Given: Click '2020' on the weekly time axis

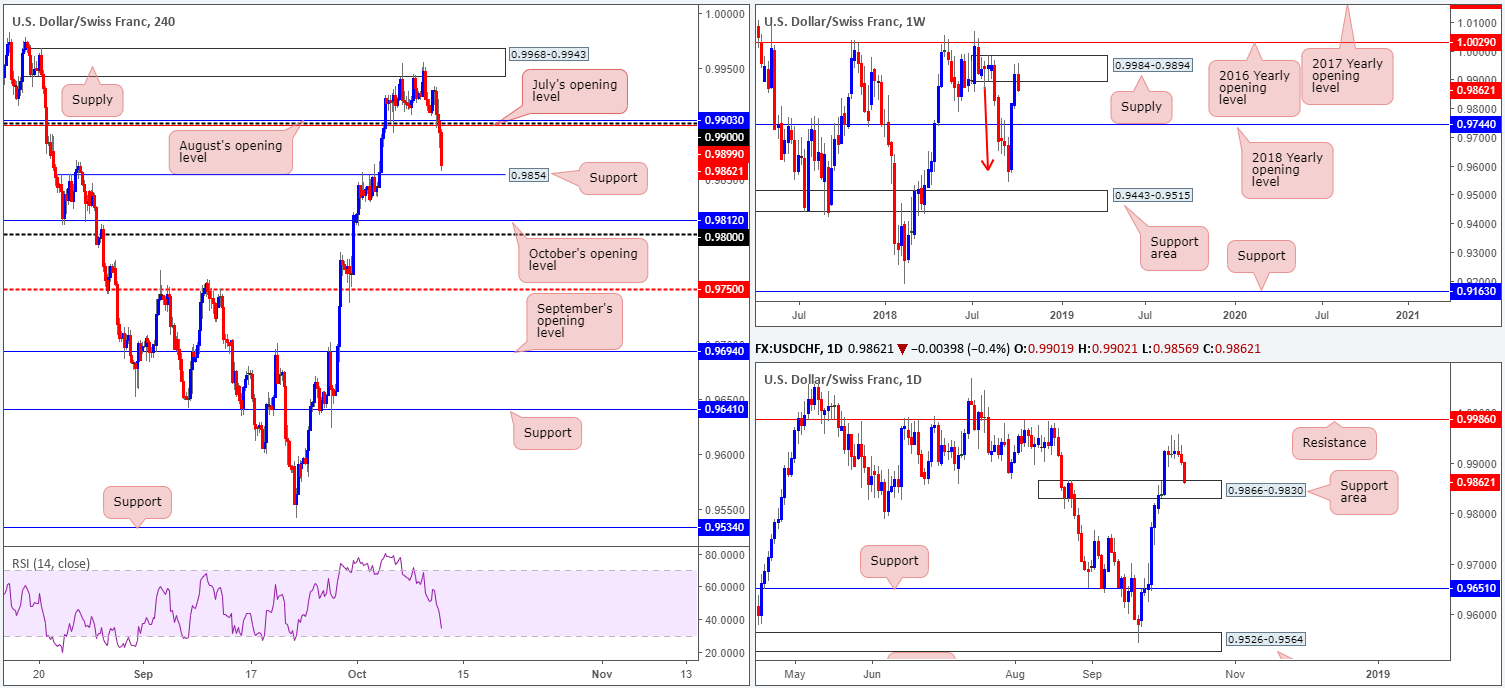Looking at the screenshot, I should point(1234,314).
